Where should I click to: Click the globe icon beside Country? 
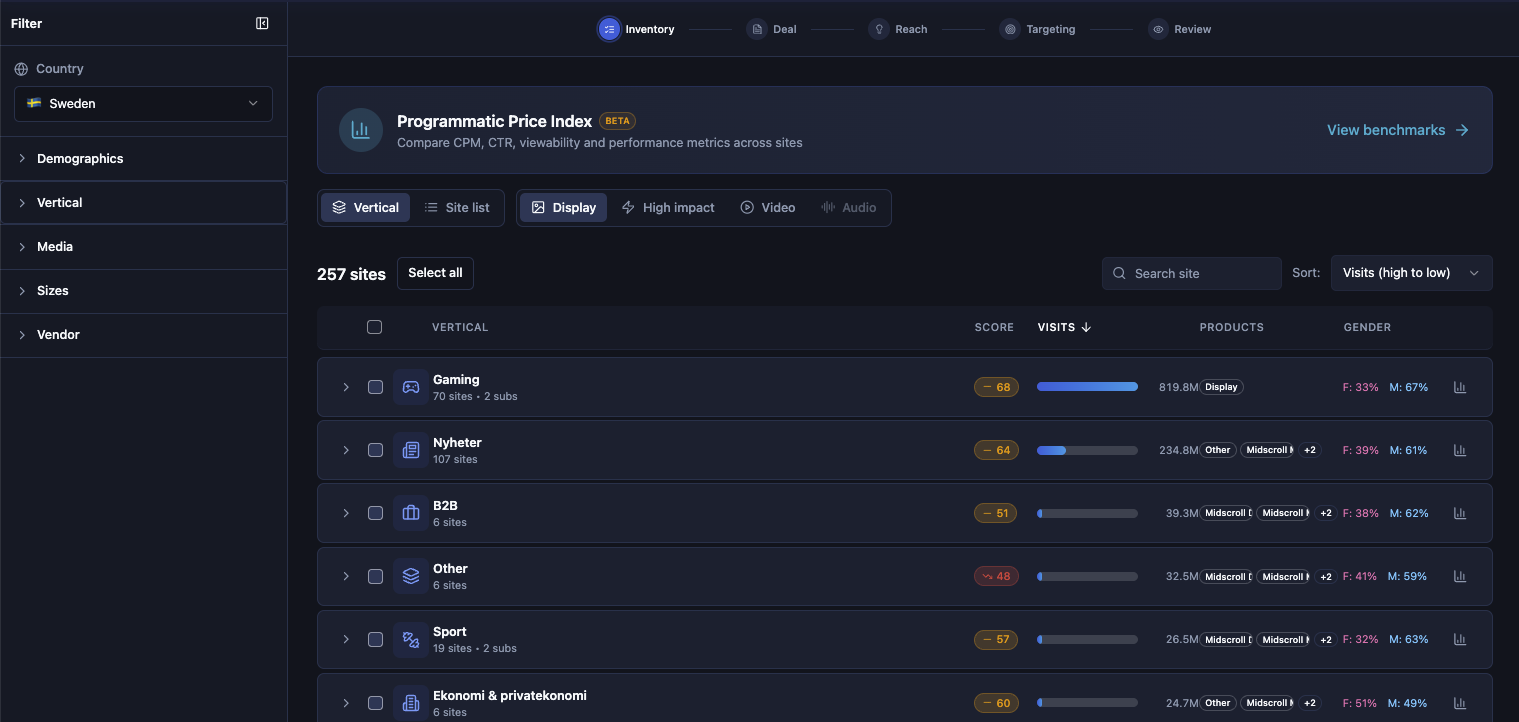(x=21, y=68)
